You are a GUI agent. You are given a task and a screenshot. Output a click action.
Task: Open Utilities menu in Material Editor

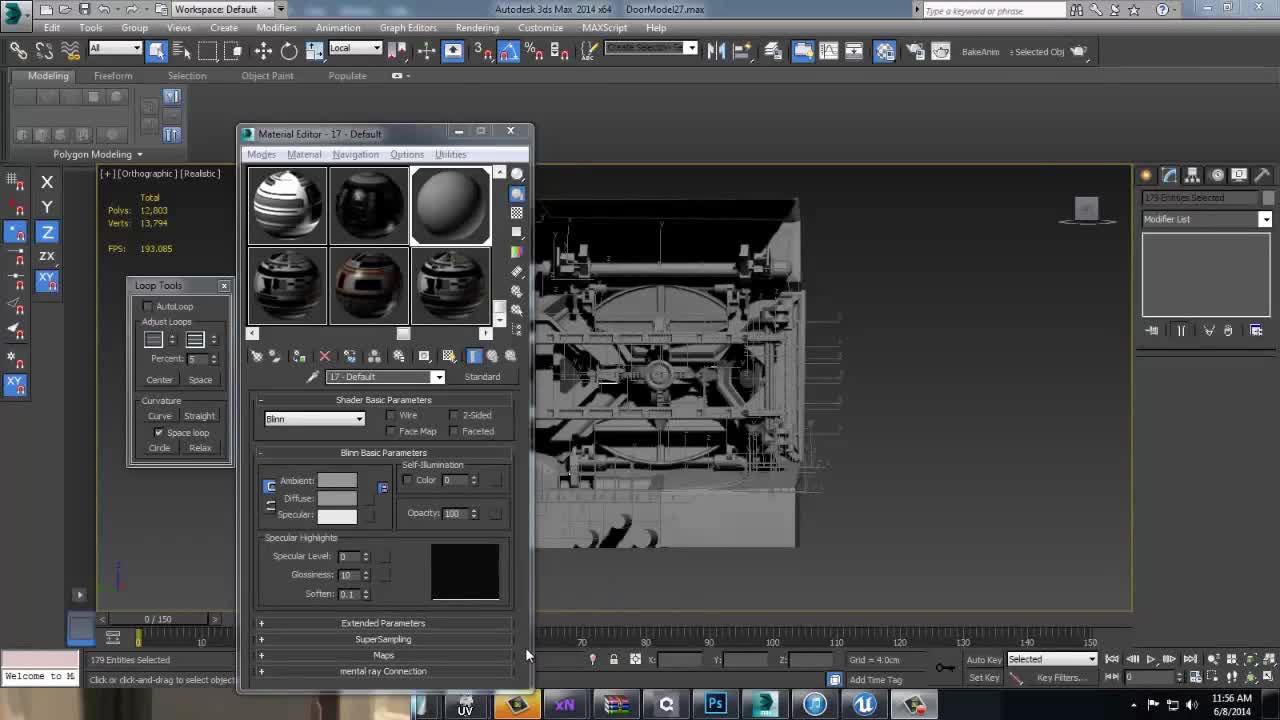click(450, 154)
